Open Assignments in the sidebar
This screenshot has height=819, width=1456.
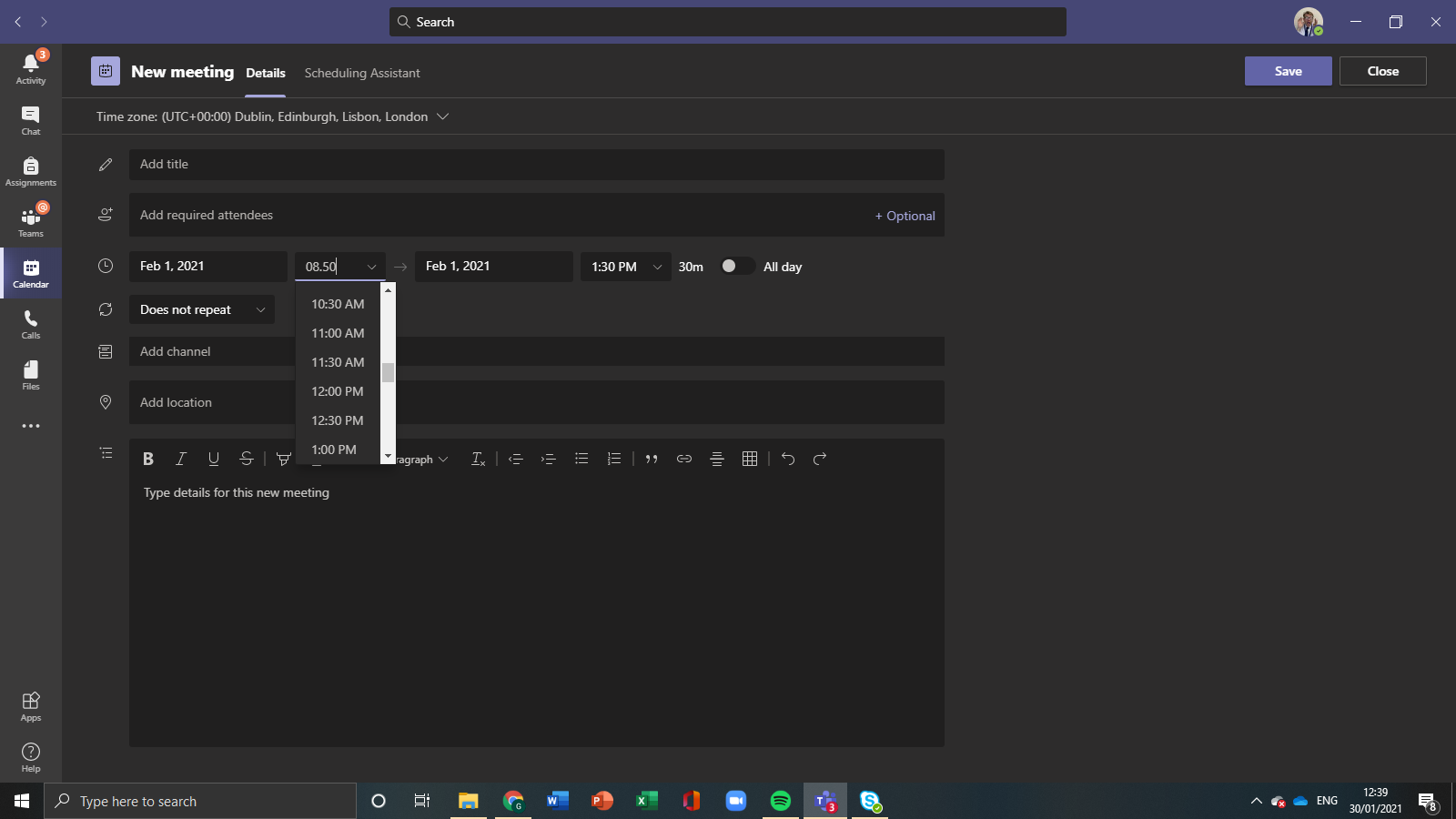(x=31, y=171)
